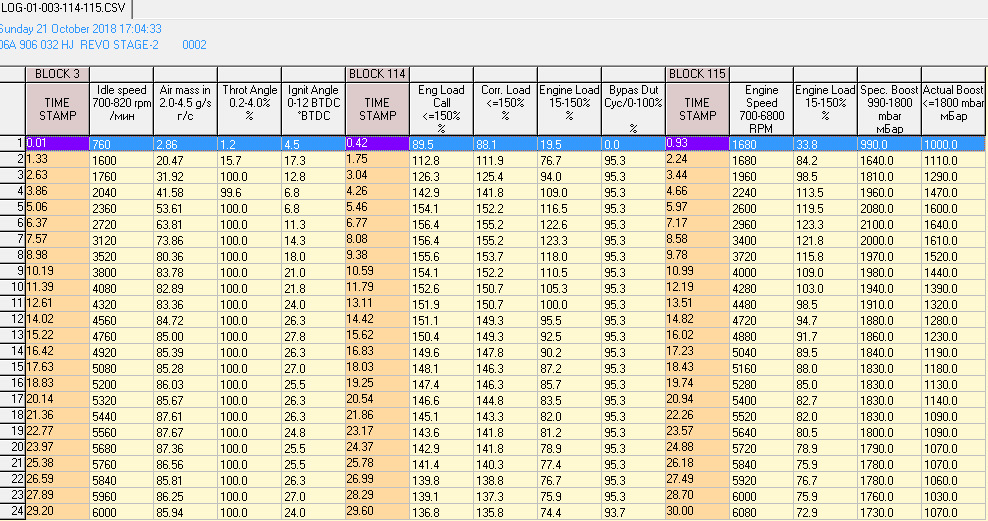Select actual boost cell 1000.0
Image resolution: width=988 pixels, height=521 pixels.
[953, 144]
